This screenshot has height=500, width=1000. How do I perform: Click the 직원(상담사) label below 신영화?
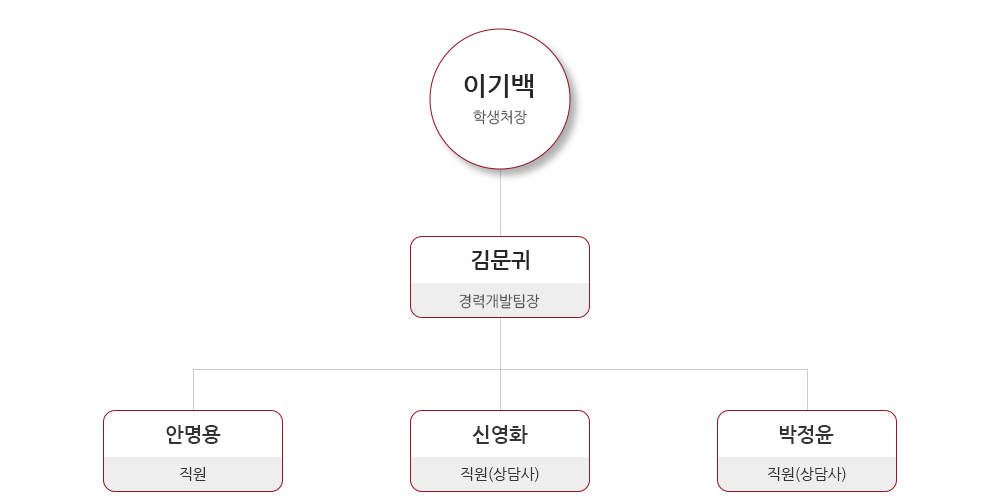click(500, 474)
